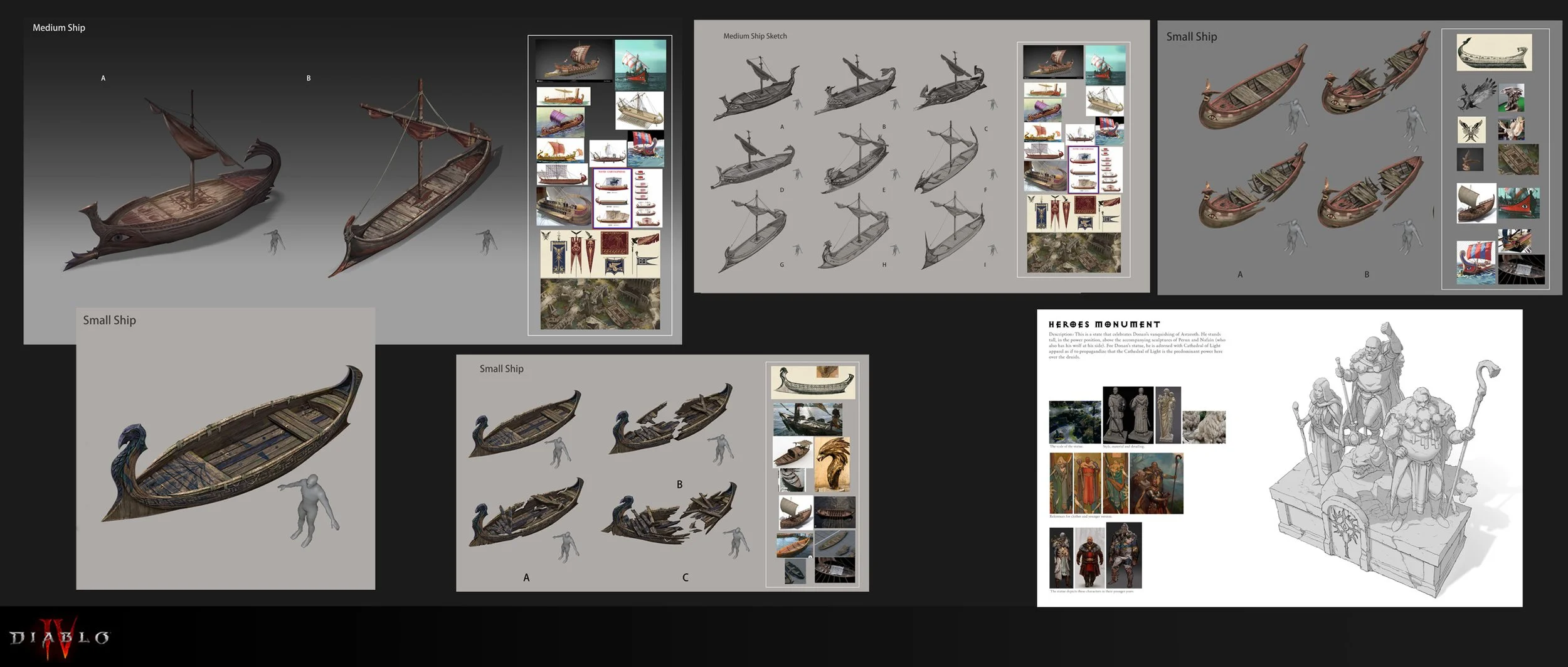The width and height of the screenshot is (1568, 667).
Task: Click label "C" in blue broken-boats panel
Action: click(685, 577)
